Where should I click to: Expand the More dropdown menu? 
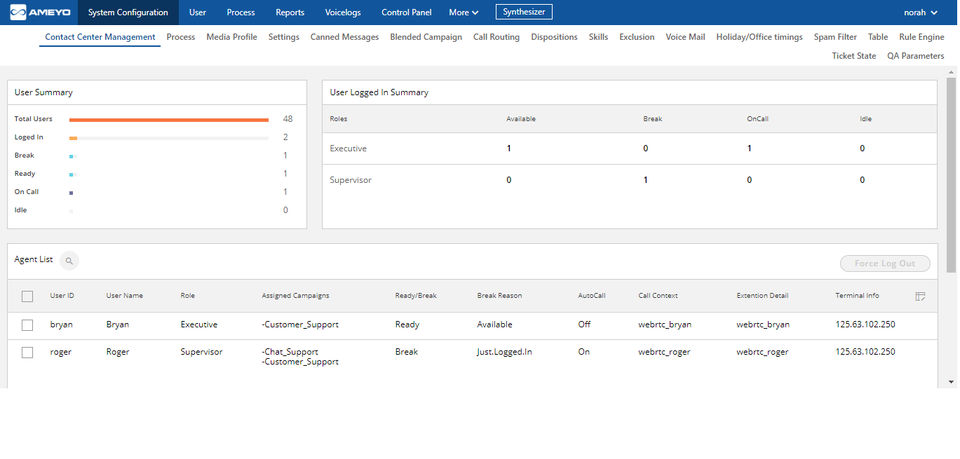(x=463, y=12)
